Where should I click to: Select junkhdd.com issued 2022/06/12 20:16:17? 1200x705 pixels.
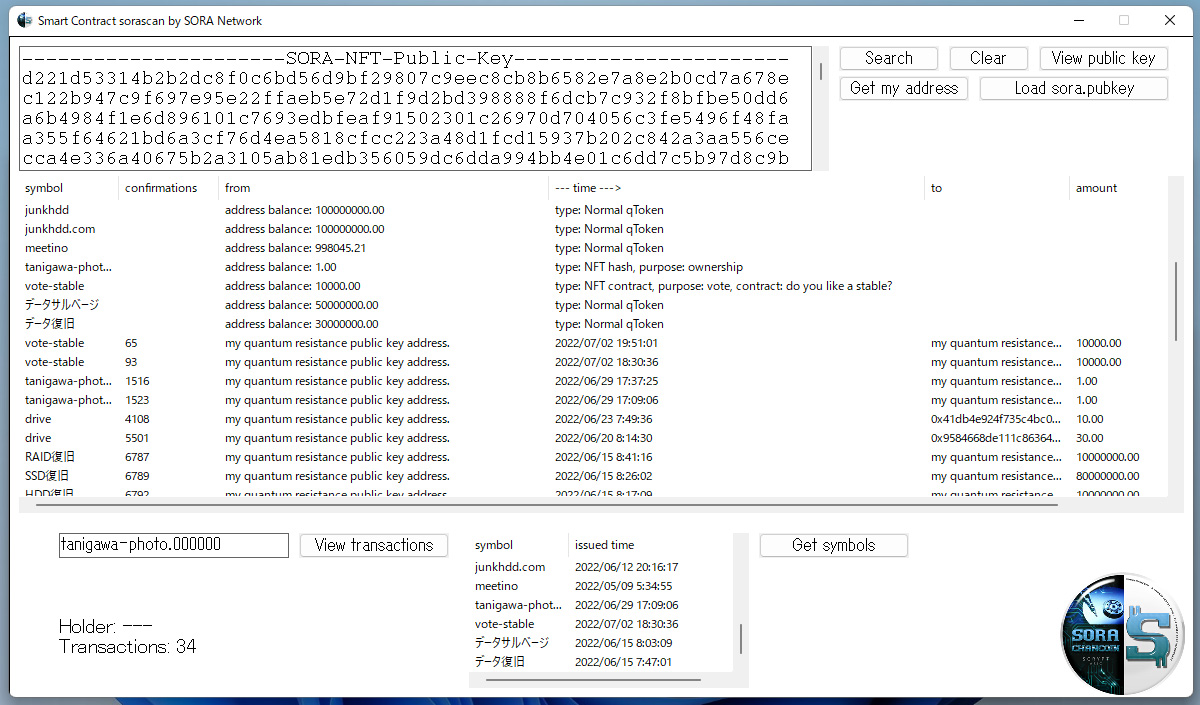602,567
